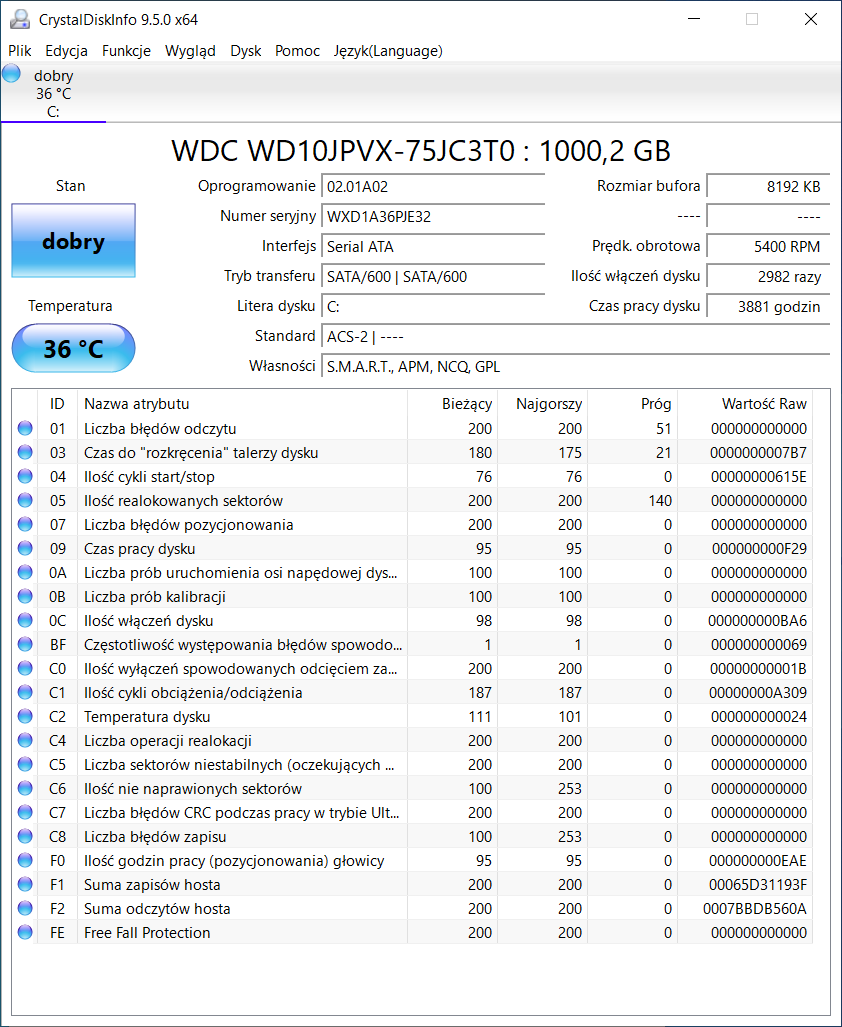This screenshot has height=1027, width=842.
Task: Select raw value 0007BBDB560A
Action: click(755, 908)
